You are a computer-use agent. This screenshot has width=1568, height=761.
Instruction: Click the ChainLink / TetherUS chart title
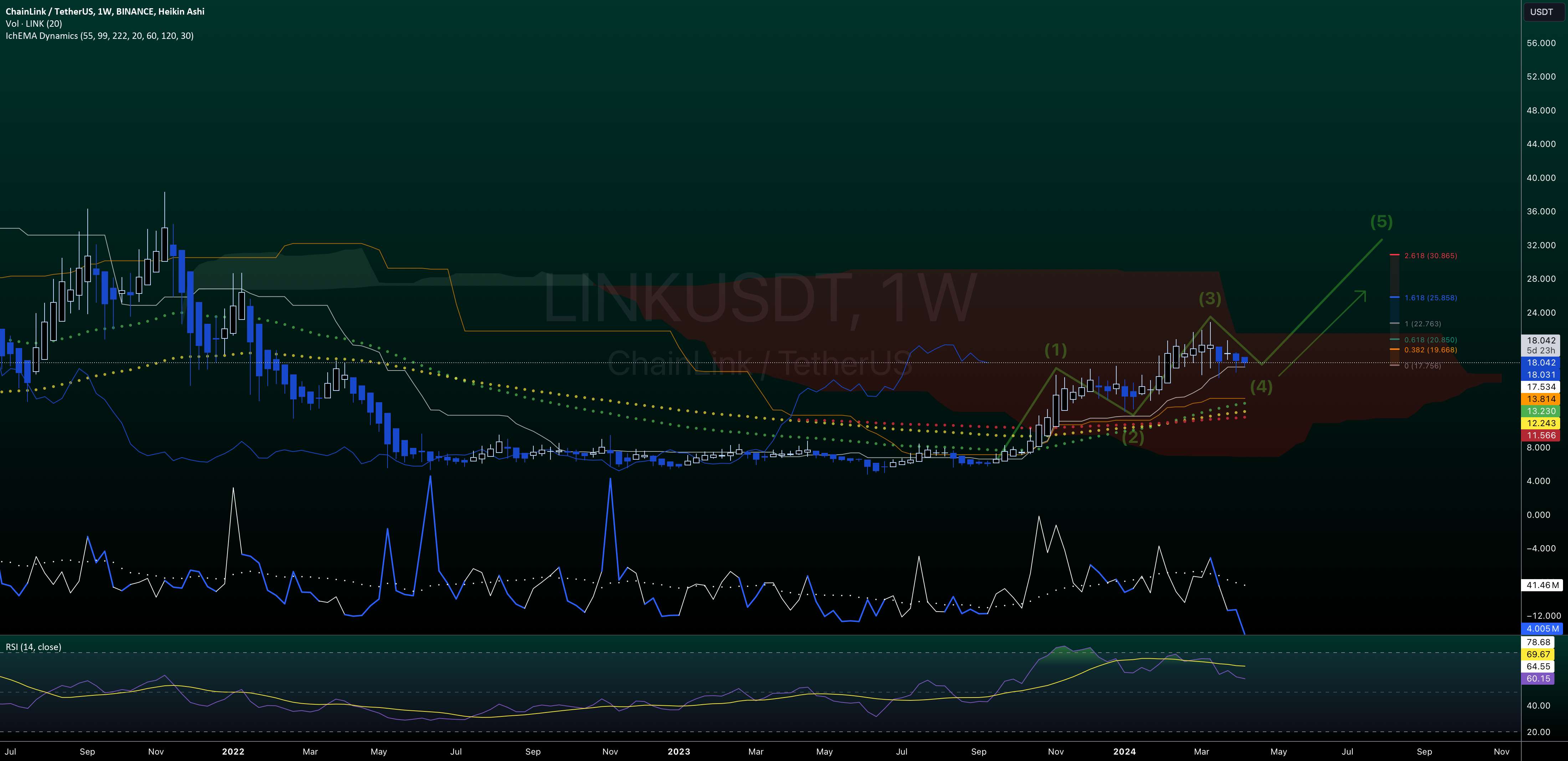(x=105, y=11)
